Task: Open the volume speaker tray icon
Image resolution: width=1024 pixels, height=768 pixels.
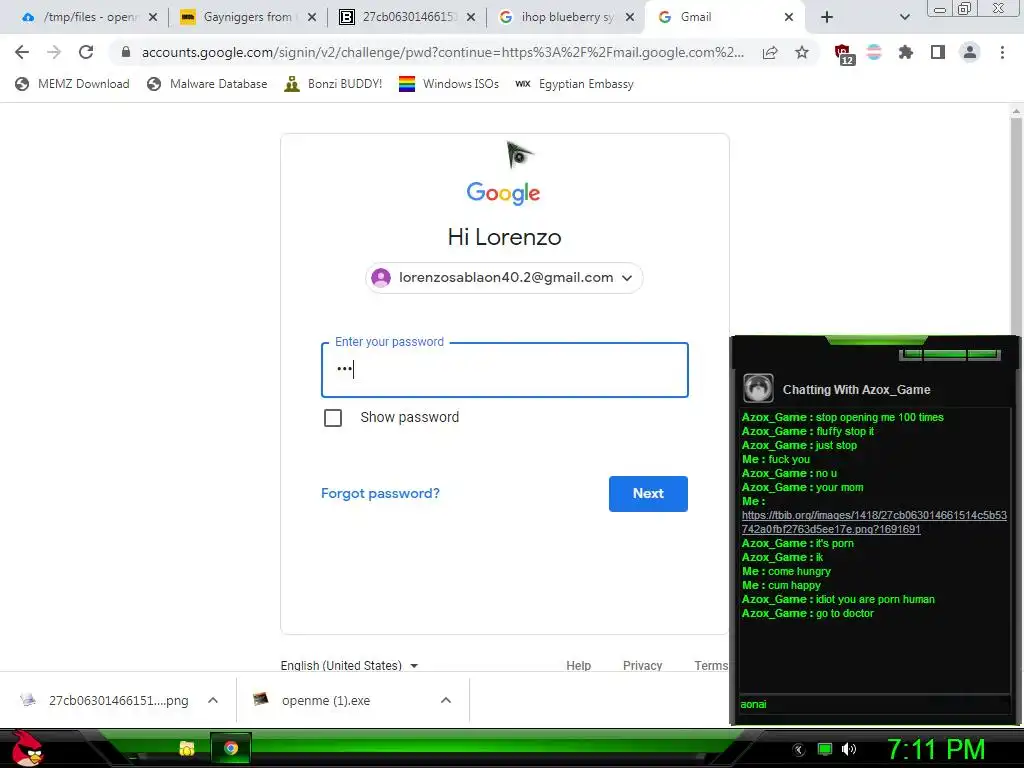Action: (849, 749)
